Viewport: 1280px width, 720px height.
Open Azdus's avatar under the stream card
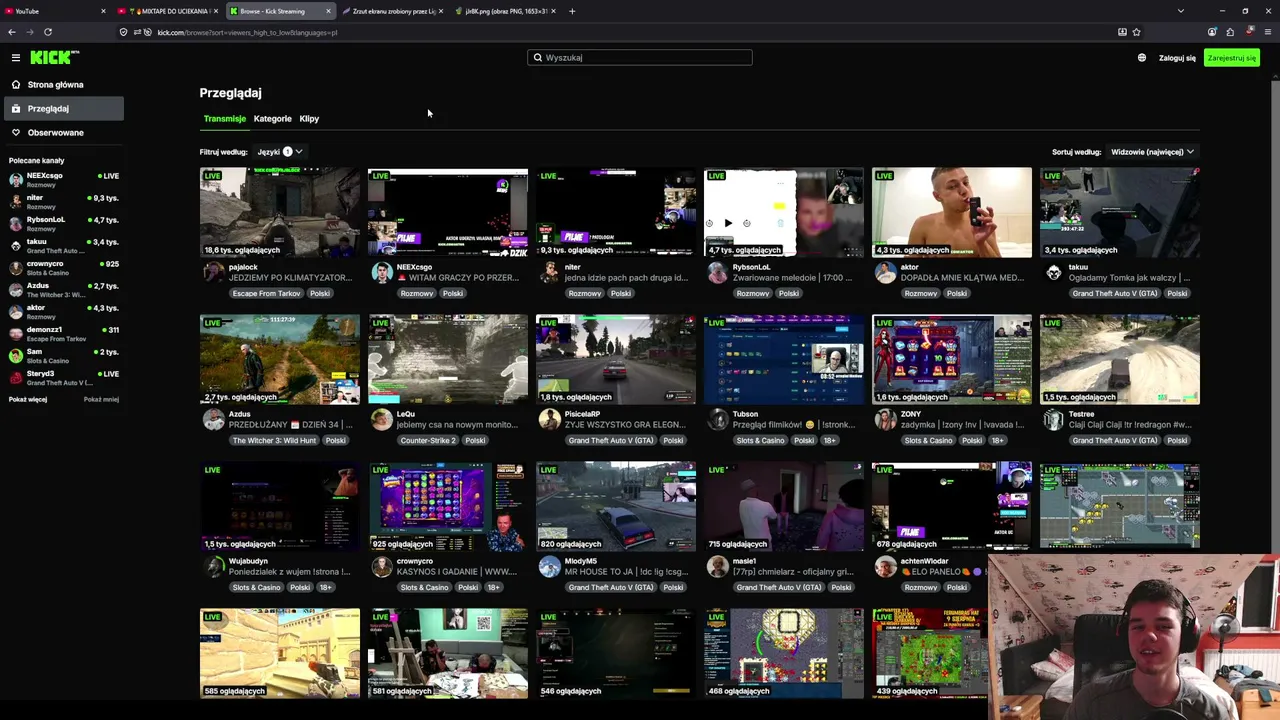214,420
